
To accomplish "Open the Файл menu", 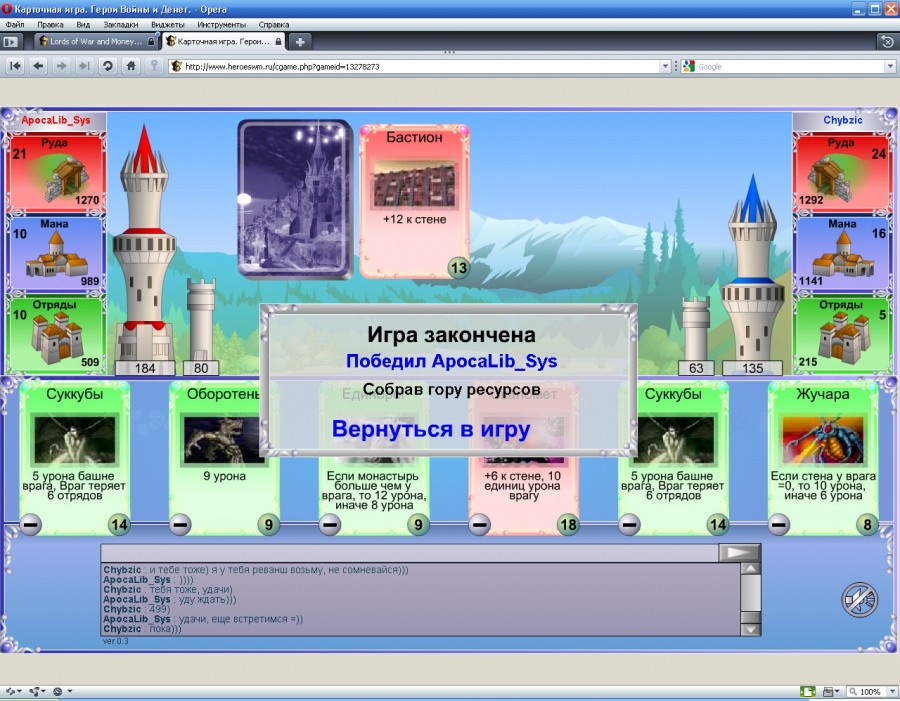I will point(15,25).
